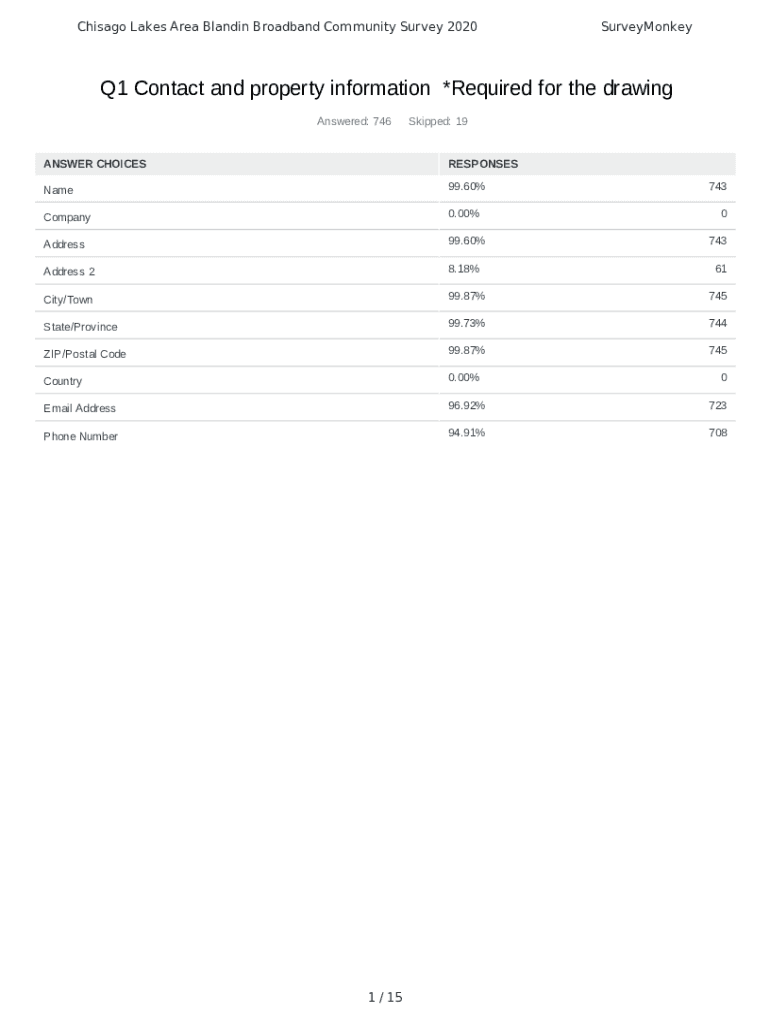Select the Name row label
770x1024 pixels.
pos(58,190)
